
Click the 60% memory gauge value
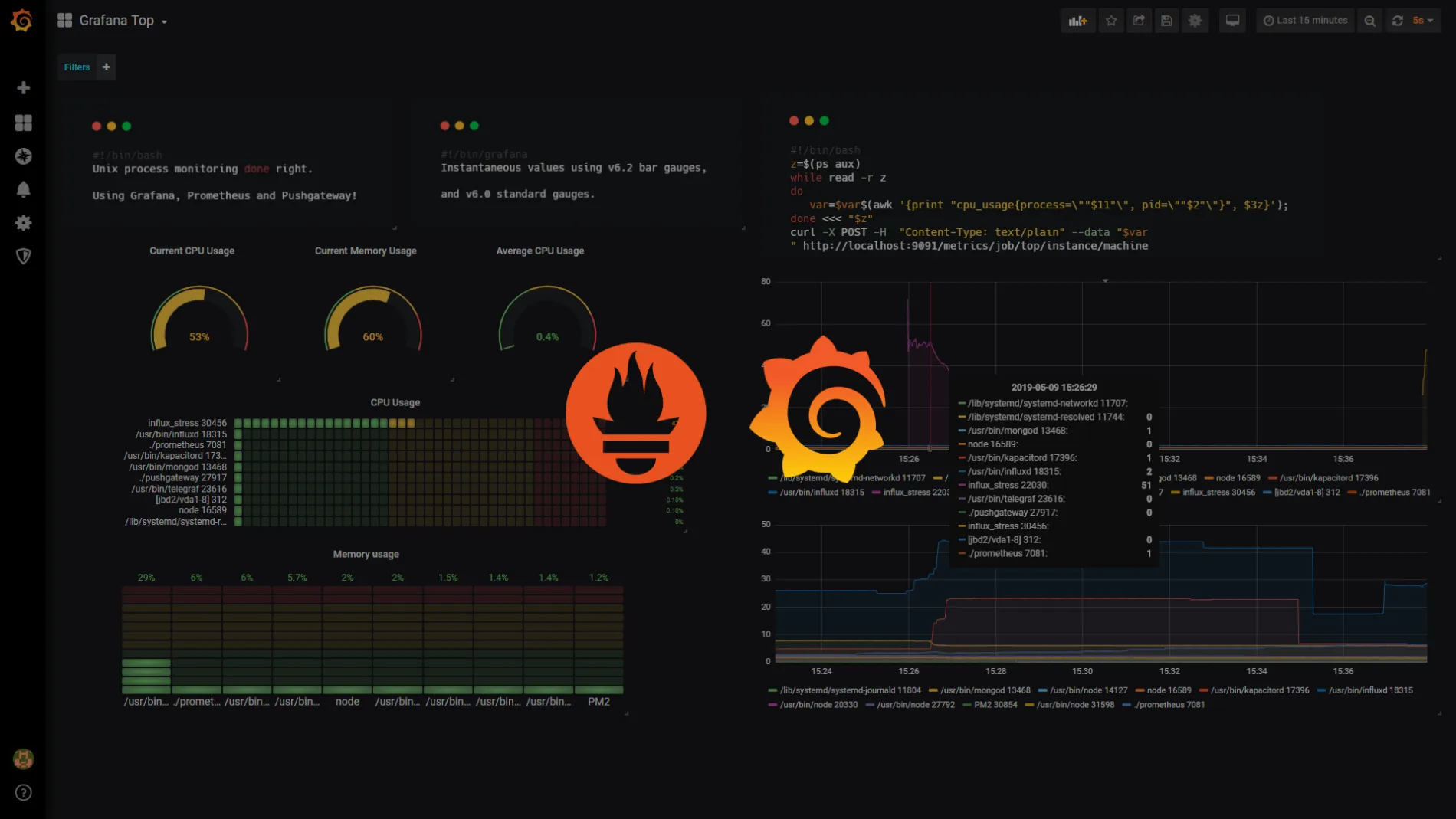click(373, 337)
